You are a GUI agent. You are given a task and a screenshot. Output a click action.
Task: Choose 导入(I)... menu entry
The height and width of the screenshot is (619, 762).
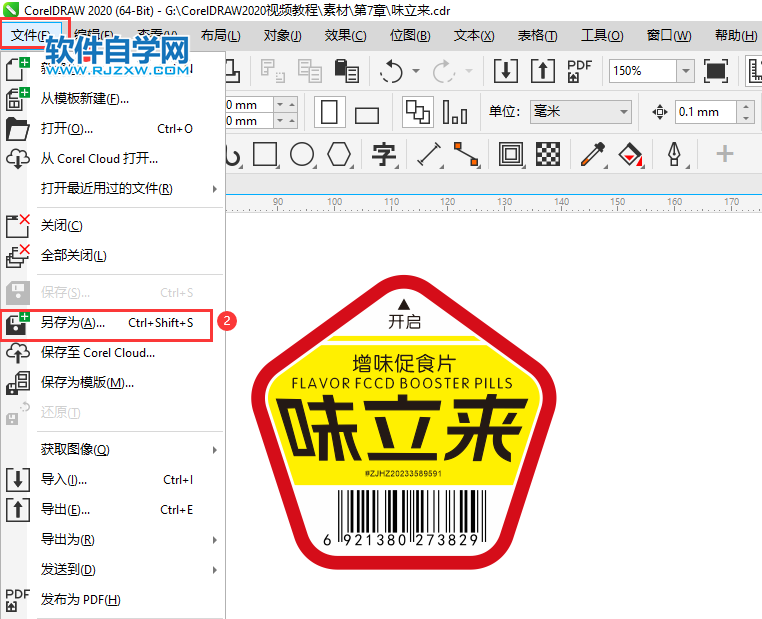pyautogui.click(x=113, y=480)
